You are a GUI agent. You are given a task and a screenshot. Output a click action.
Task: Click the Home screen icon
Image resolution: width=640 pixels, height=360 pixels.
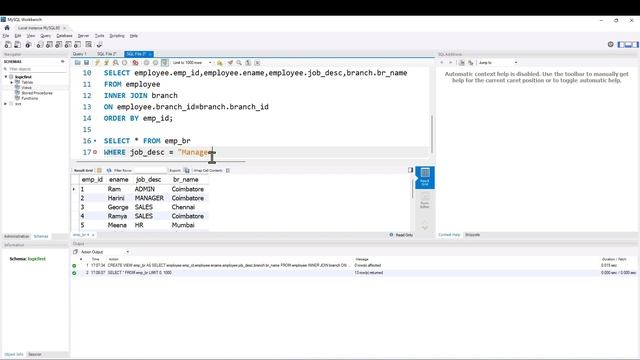7,28
